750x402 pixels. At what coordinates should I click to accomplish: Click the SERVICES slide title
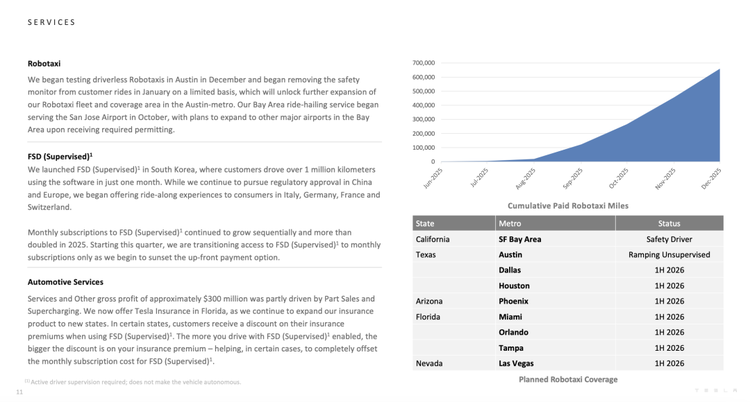point(51,21)
